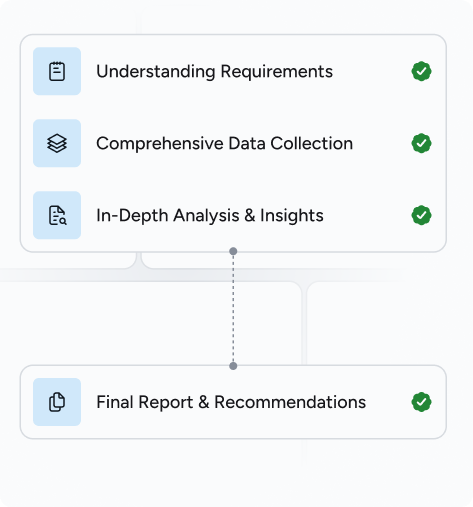Click the connector dot atop the Final Report card
Image resolution: width=473 pixels, height=507 pixels.
pyautogui.click(x=233, y=366)
